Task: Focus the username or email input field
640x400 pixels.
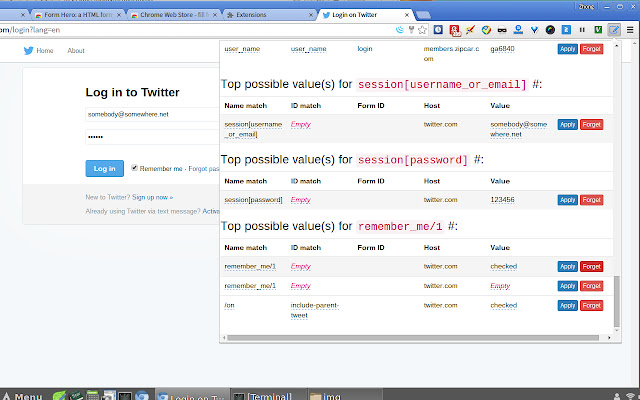Action: 152,114
